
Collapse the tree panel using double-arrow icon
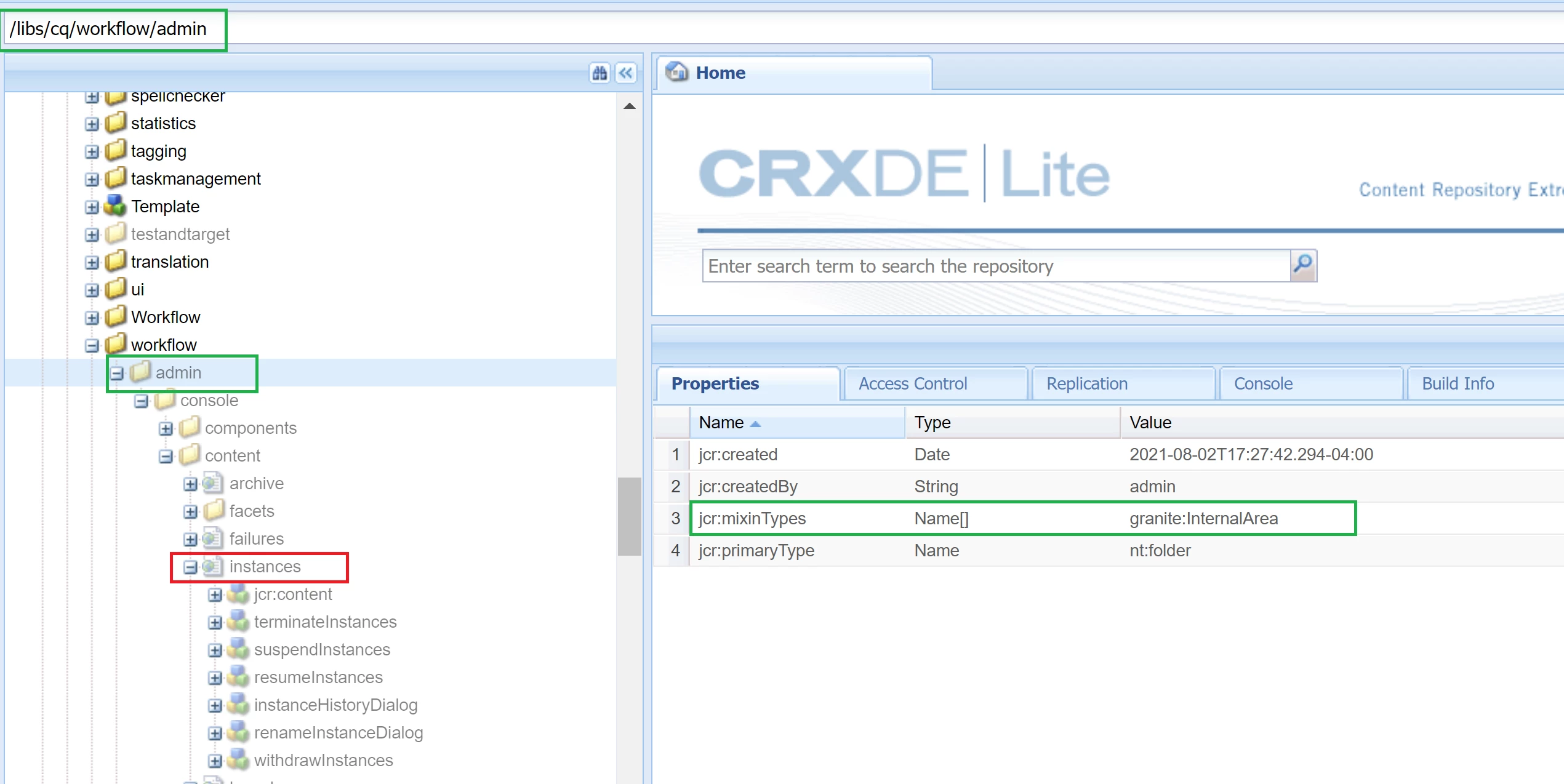tap(626, 73)
